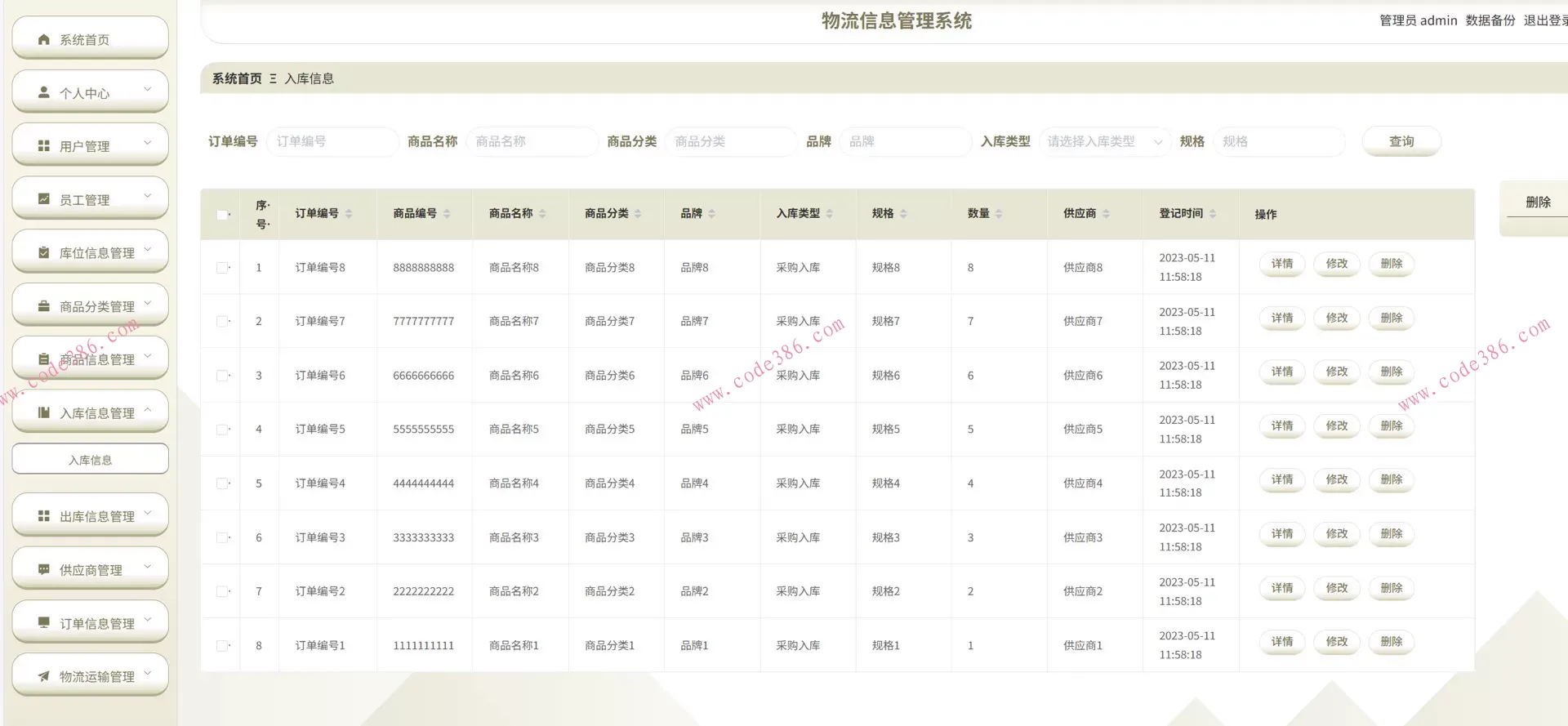Click the 查询 search button
The image size is (1568, 726).
(x=1401, y=142)
